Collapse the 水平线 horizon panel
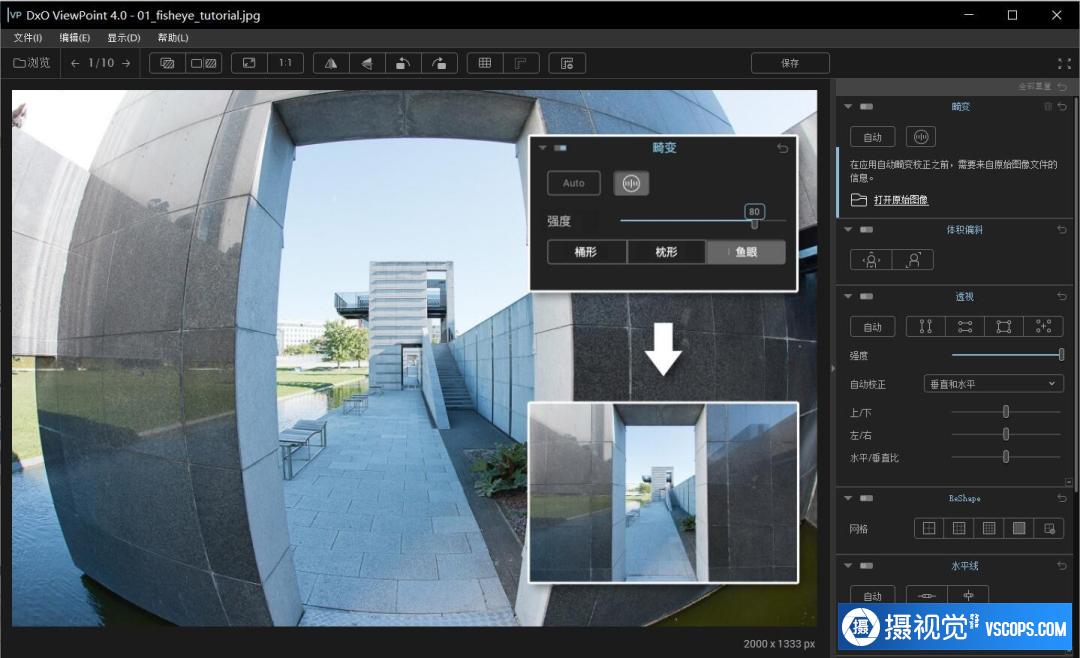The image size is (1080, 658). pyautogui.click(x=848, y=566)
